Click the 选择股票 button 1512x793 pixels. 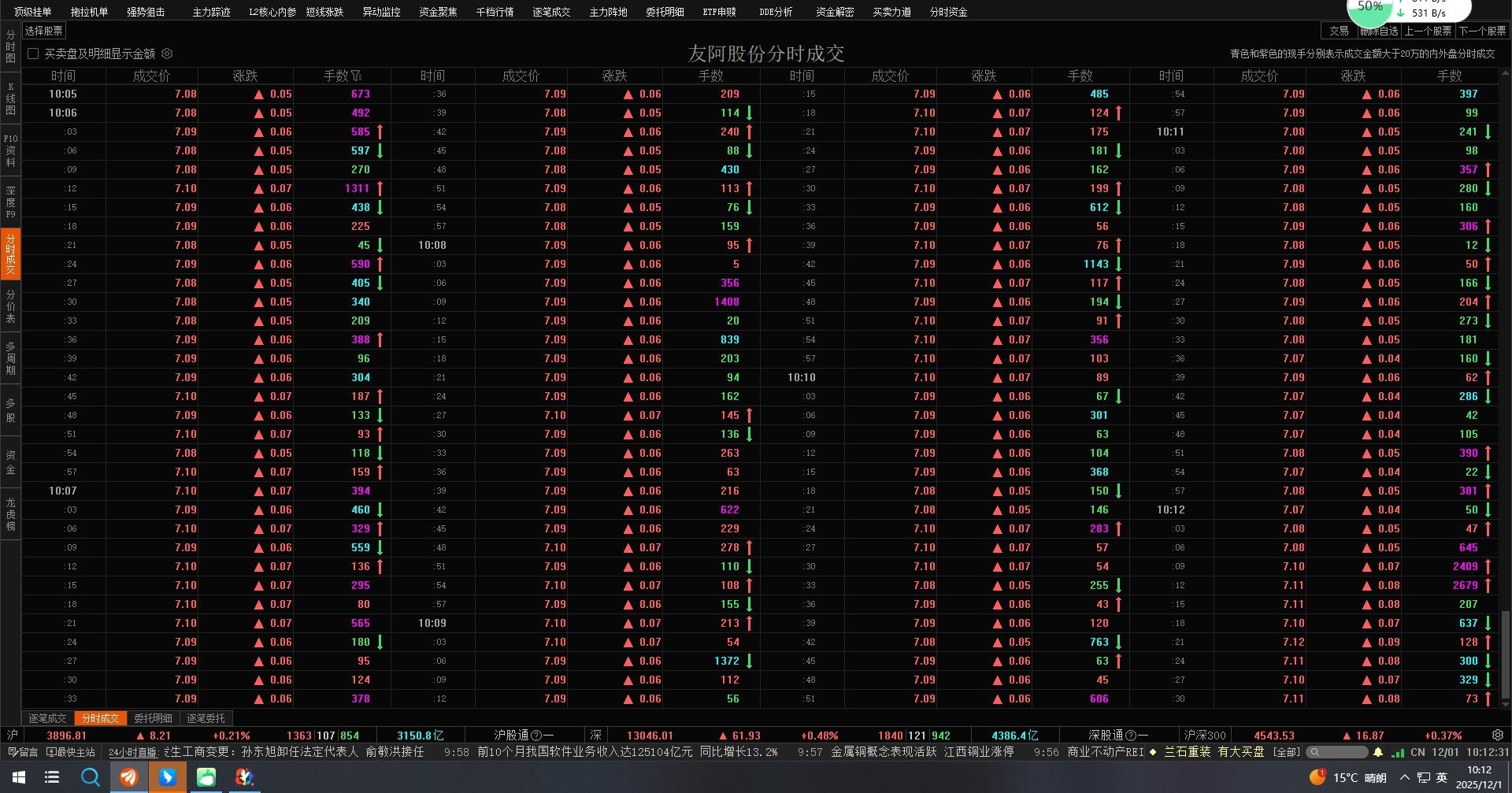(43, 31)
